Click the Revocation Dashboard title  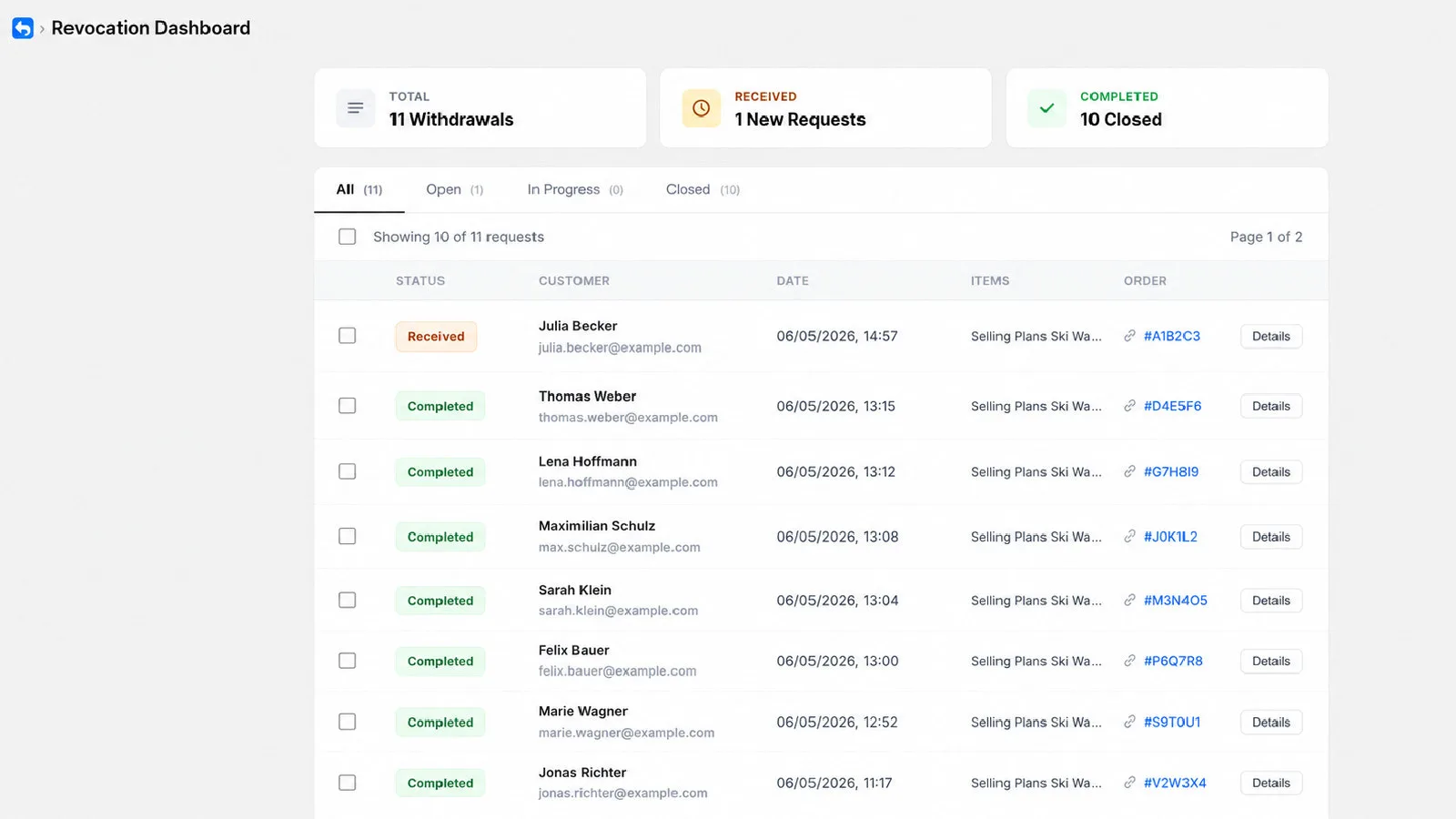(151, 28)
